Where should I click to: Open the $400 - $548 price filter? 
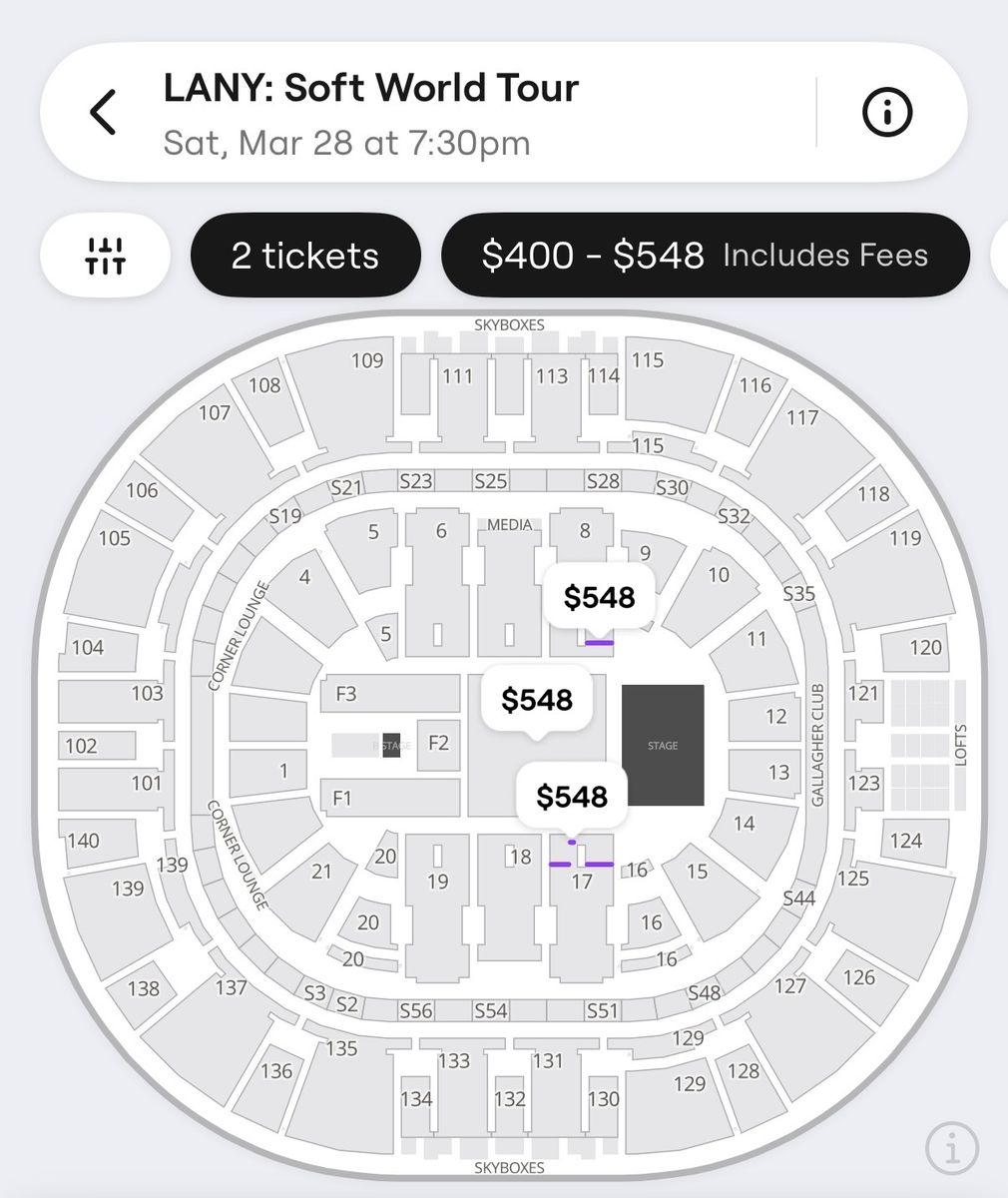coord(705,256)
